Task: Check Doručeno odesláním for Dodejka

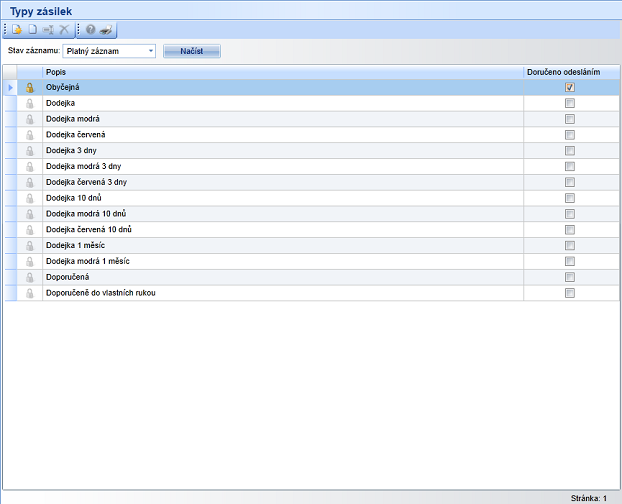Action: [x=570, y=103]
